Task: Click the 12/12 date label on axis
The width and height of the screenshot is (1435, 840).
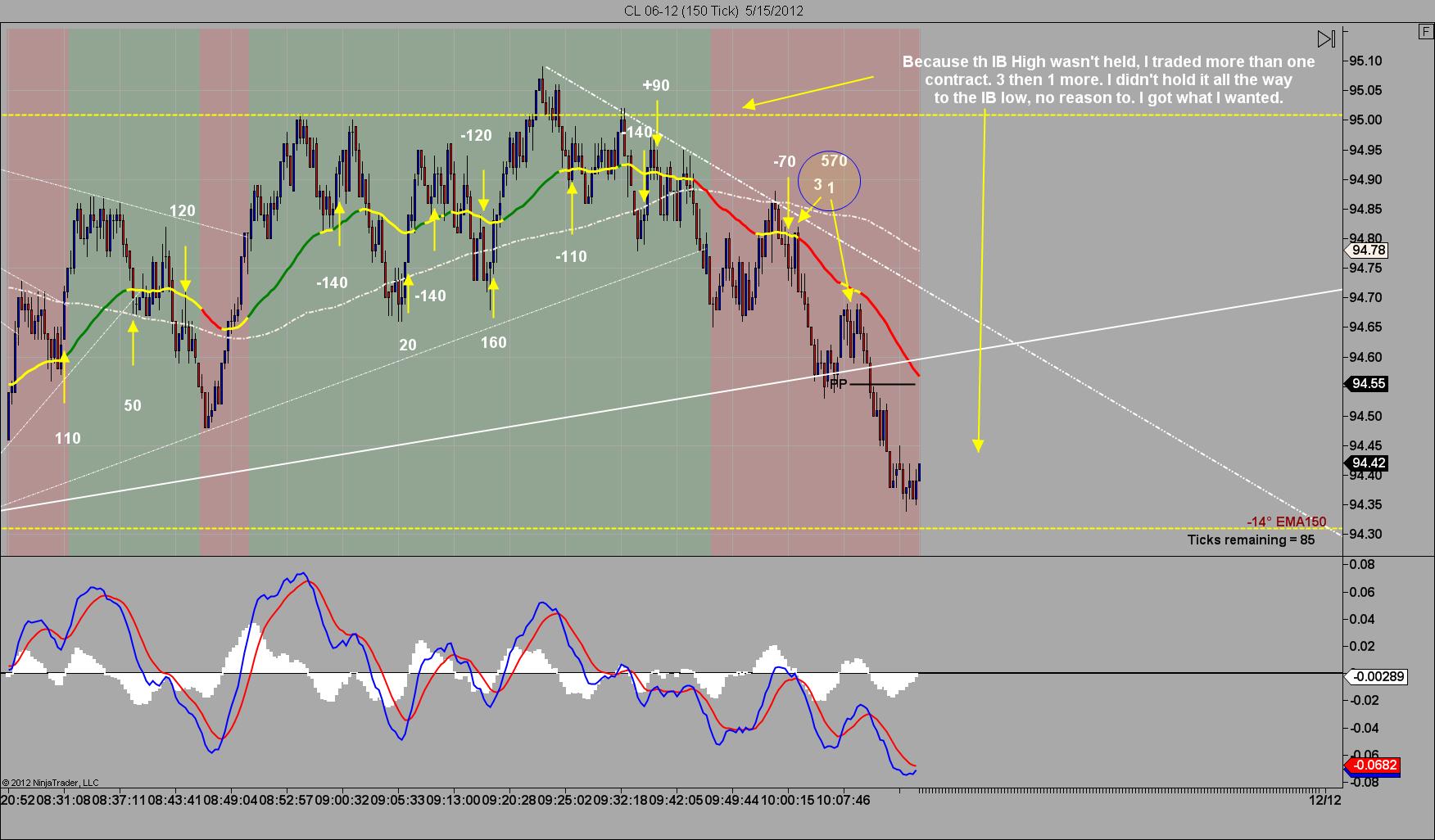Action: tap(1325, 800)
